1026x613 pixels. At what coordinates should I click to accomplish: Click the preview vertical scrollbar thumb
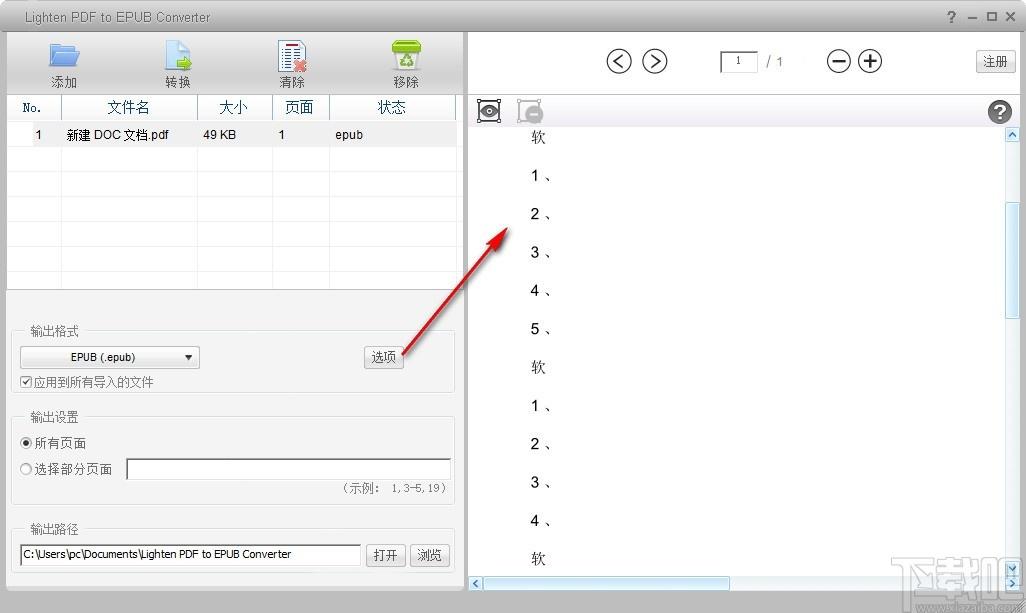[x=1012, y=260]
